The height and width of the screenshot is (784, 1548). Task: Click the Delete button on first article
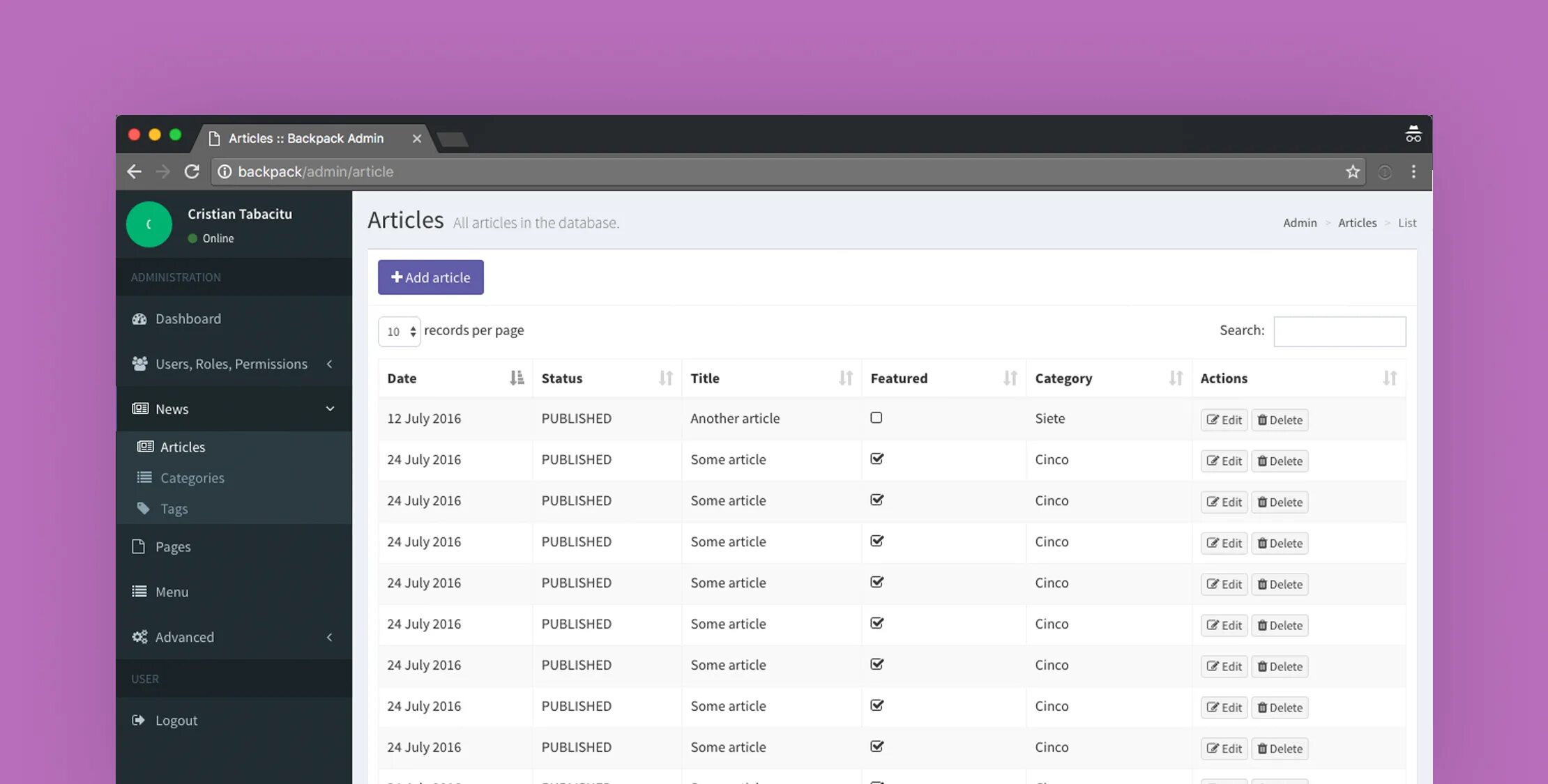(1280, 419)
